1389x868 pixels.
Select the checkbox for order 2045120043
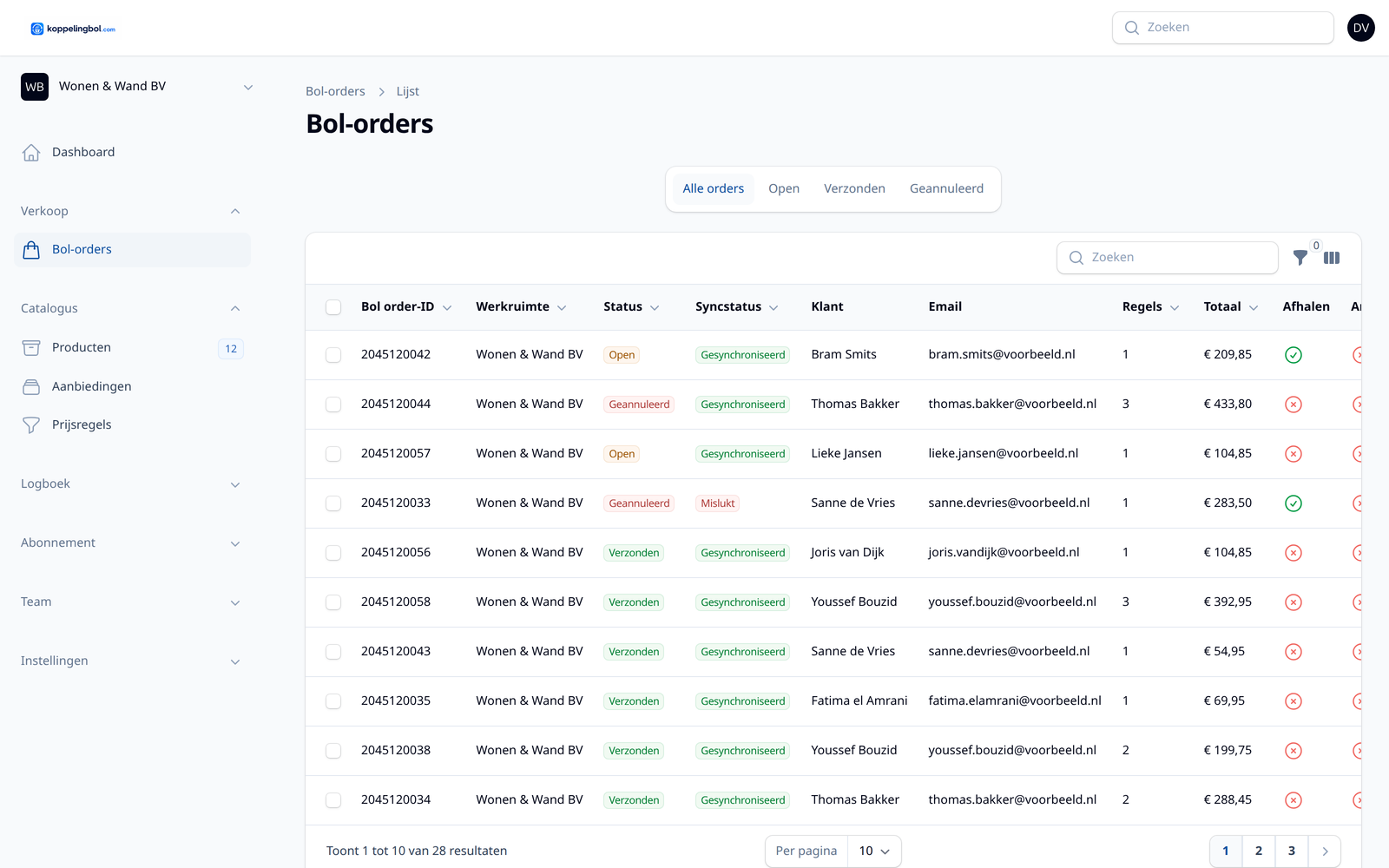(333, 652)
